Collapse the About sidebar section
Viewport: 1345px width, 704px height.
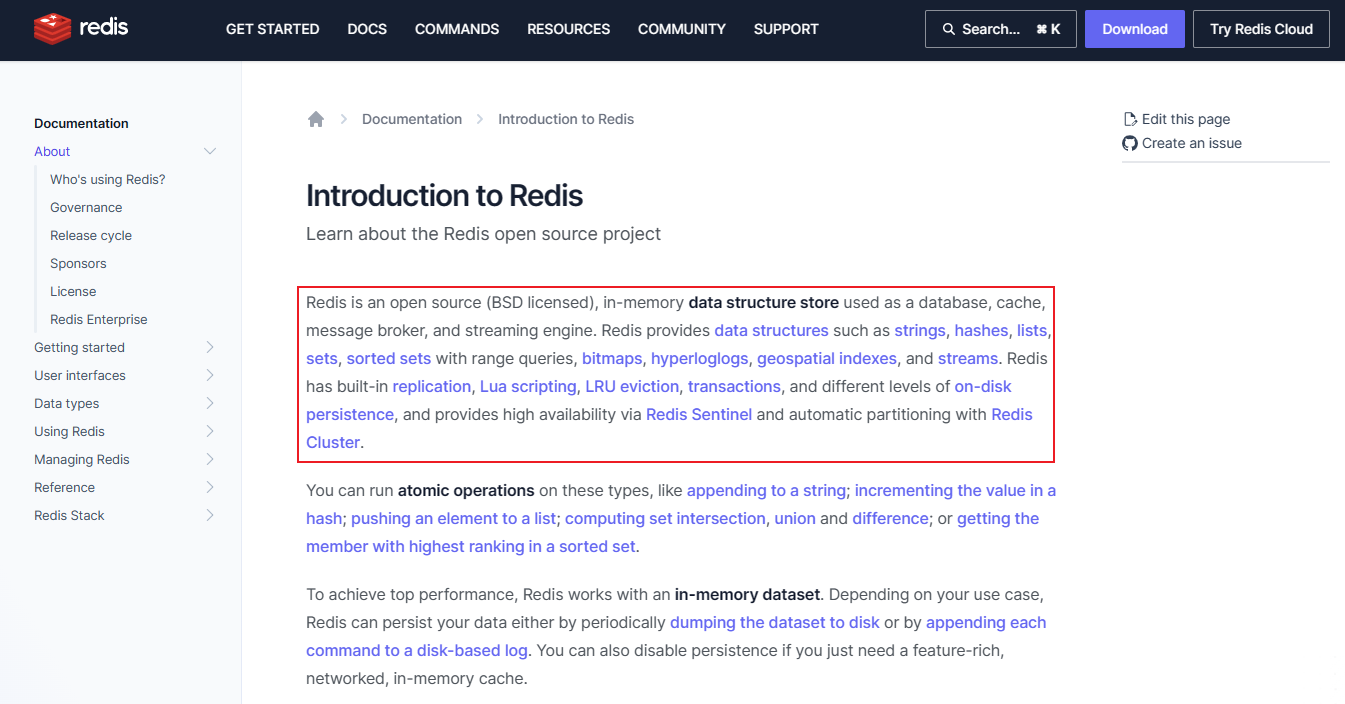(x=210, y=151)
